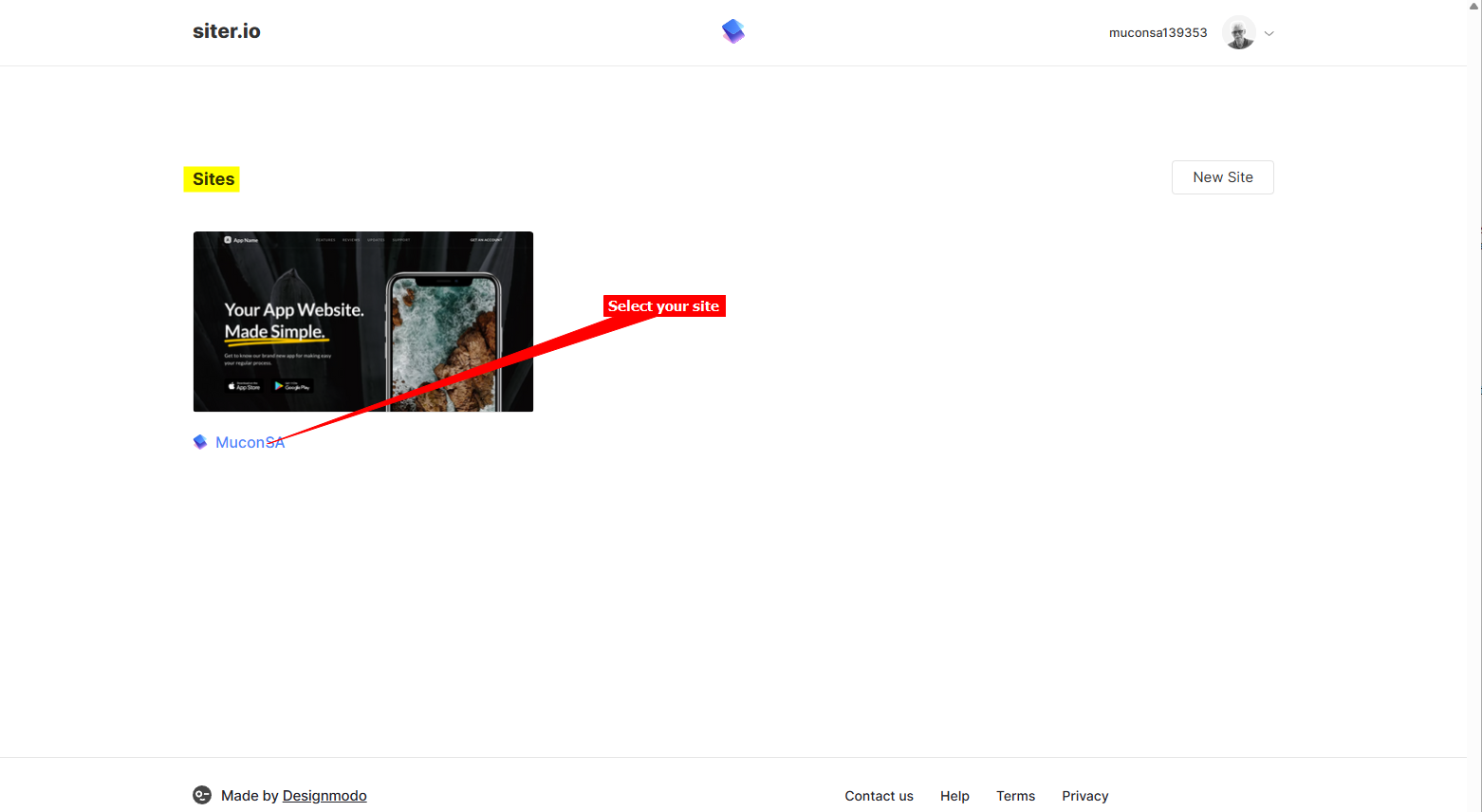
Task: Click the scrollbar up arrow
Action: coord(1474,5)
